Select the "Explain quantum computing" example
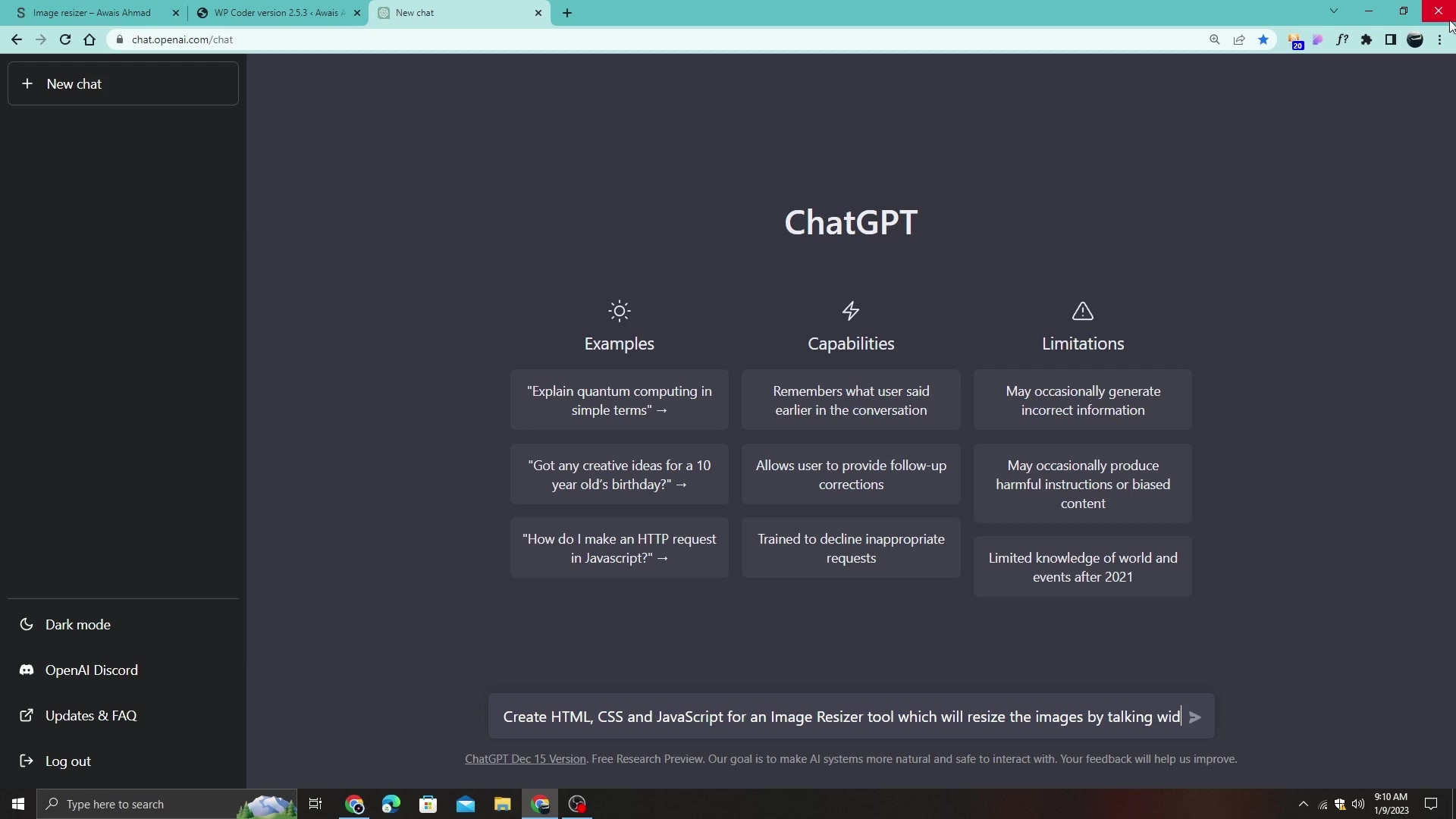Image resolution: width=1456 pixels, height=819 pixels. pos(619,400)
